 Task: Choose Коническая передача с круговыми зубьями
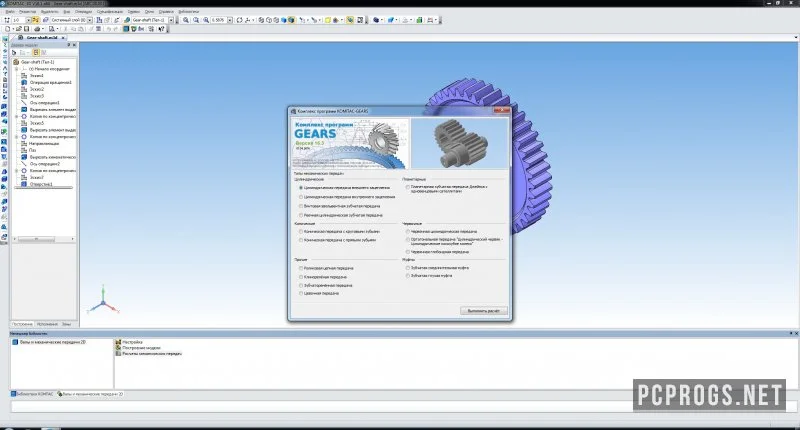pos(301,232)
